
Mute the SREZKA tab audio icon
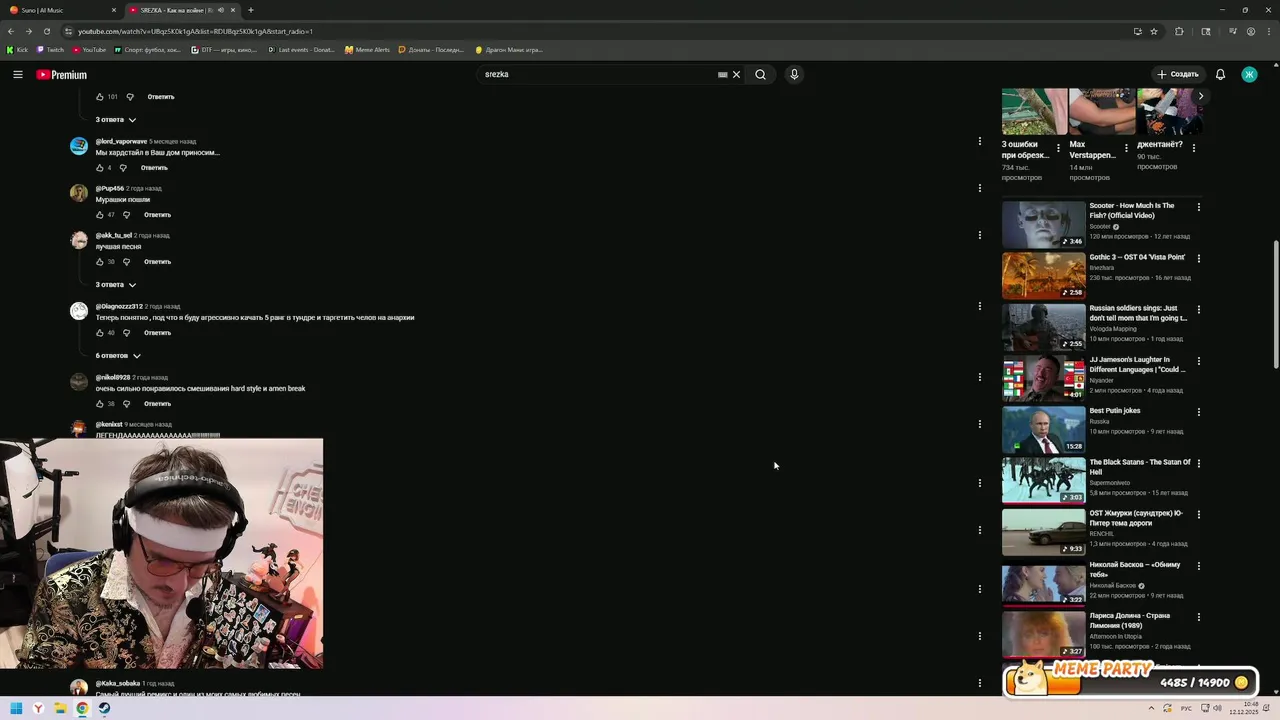[220, 10]
